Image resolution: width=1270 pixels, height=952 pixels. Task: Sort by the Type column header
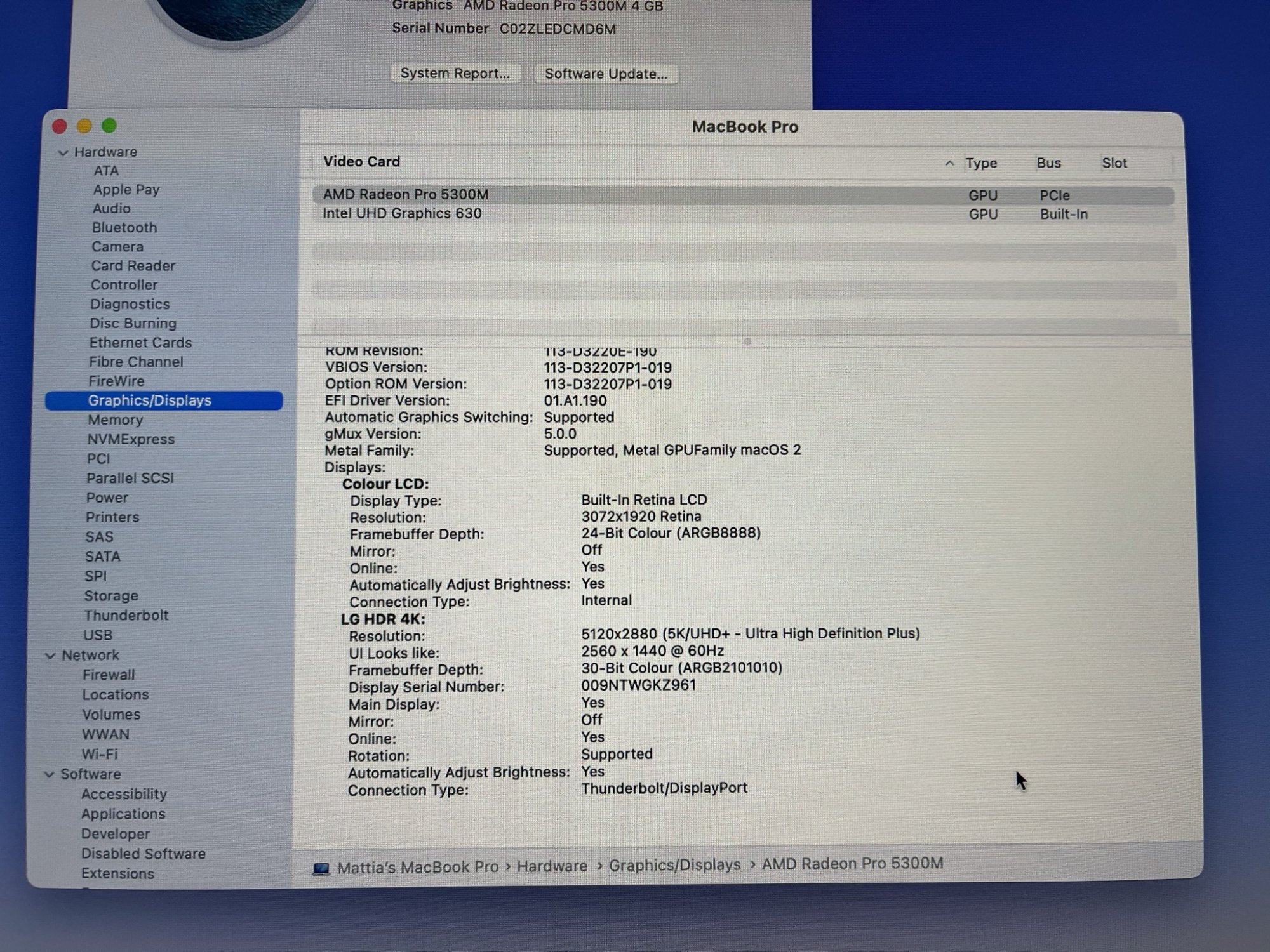point(981,163)
